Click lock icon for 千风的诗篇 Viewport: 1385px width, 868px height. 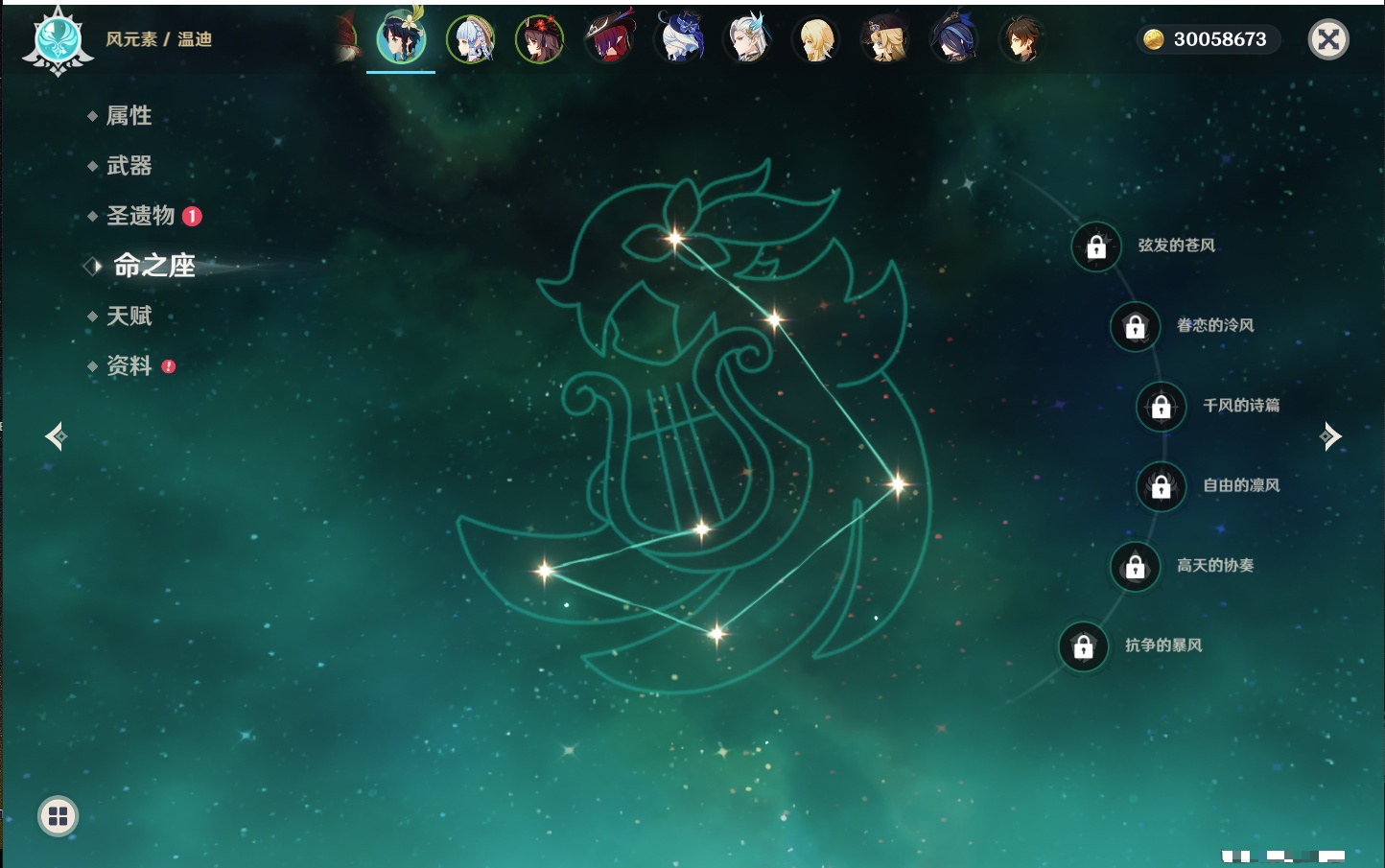click(1162, 407)
